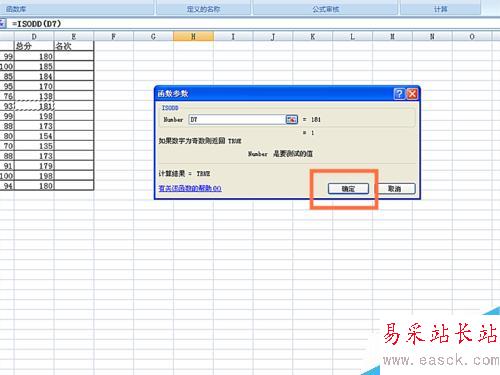Select column header M
Image resolution: width=500 pixels, height=375 pixels.
coord(392,37)
